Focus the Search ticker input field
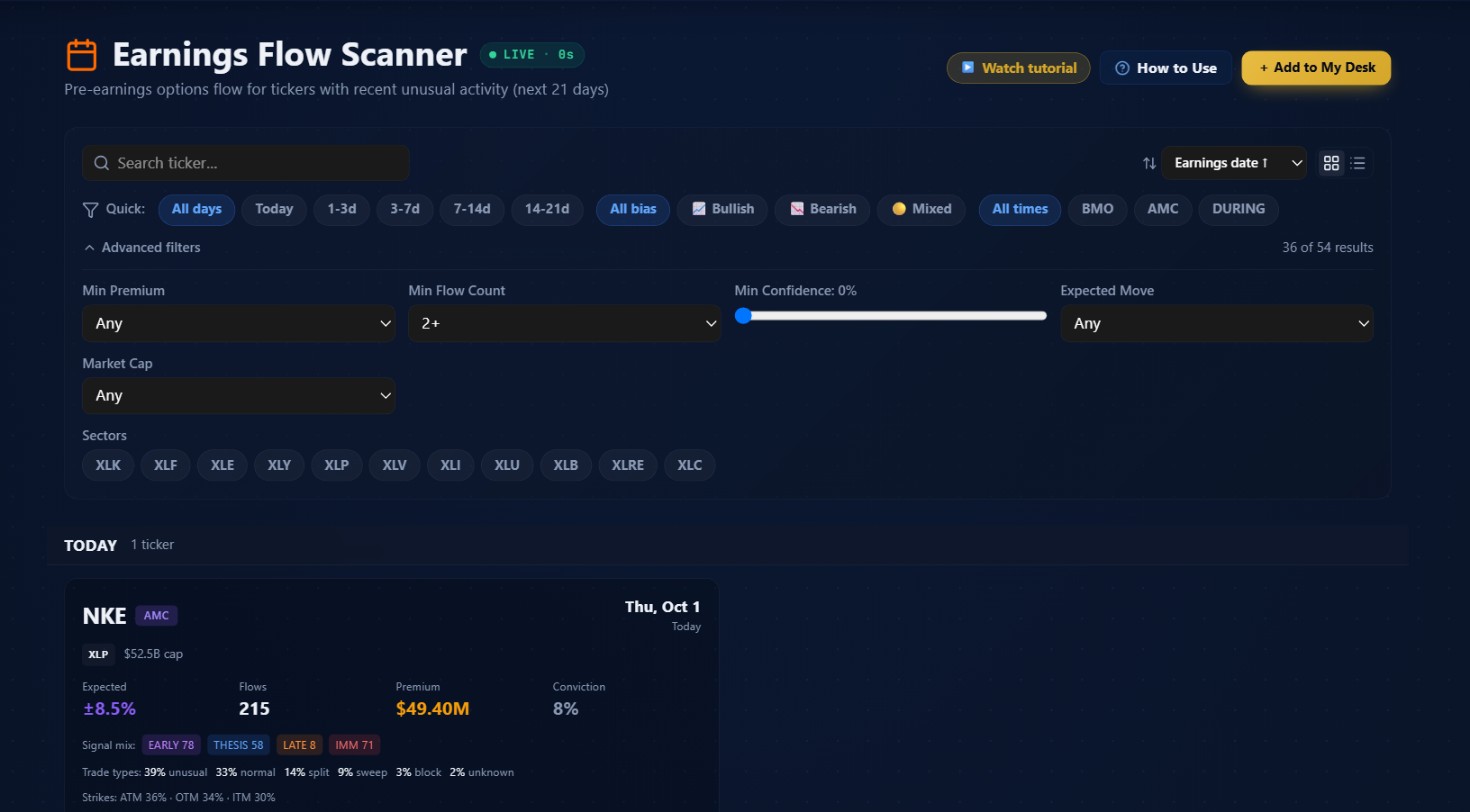The width and height of the screenshot is (1470, 812). pyautogui.click(x=246, y=163)
